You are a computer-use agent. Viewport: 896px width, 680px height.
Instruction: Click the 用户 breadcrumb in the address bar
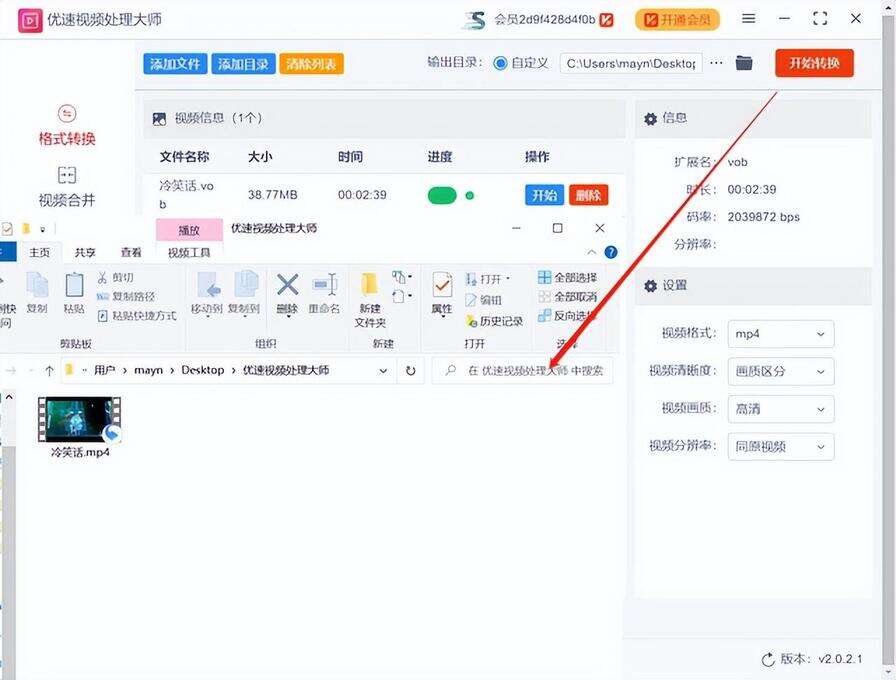pyautogui.click(x=105, y=371)
